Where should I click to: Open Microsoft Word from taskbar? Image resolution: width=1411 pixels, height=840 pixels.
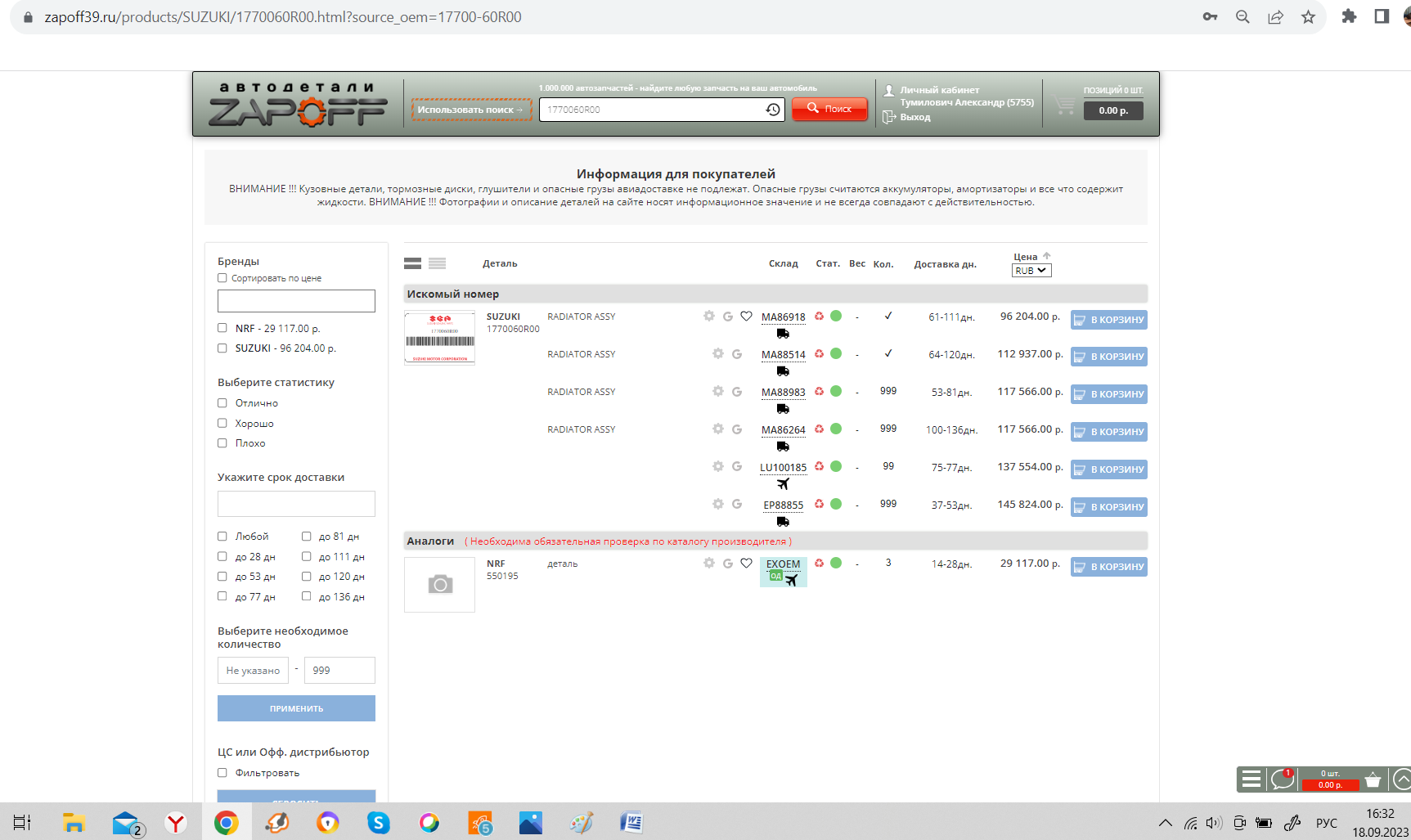tap(631, 823)
